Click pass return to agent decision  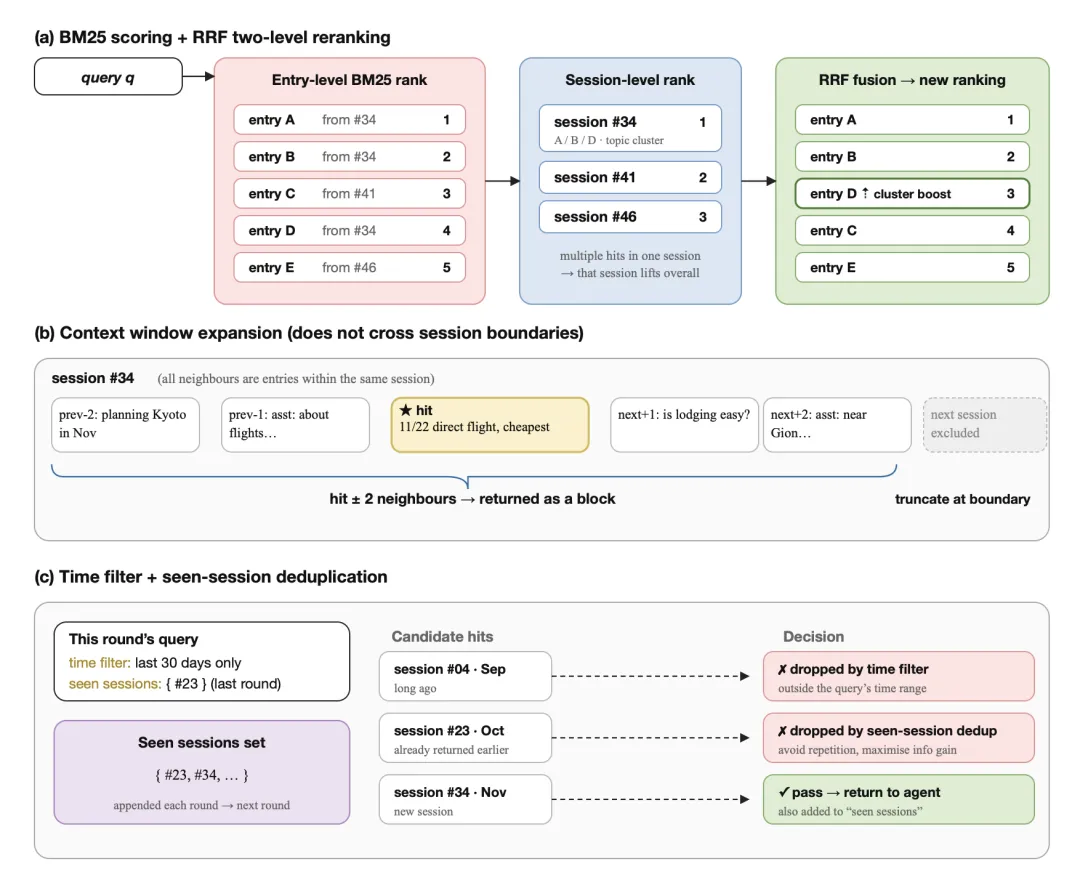tap(899, 799)
